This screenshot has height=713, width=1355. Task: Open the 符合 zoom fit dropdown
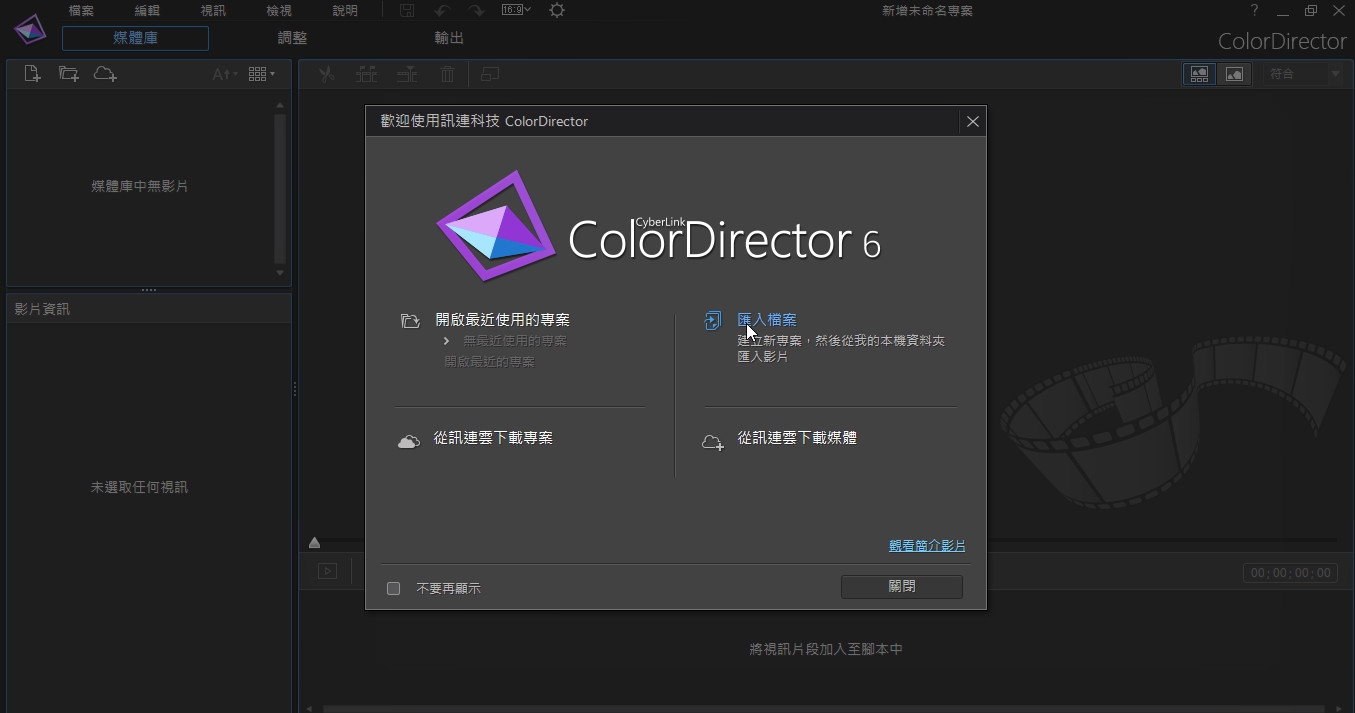point(1305,74)
